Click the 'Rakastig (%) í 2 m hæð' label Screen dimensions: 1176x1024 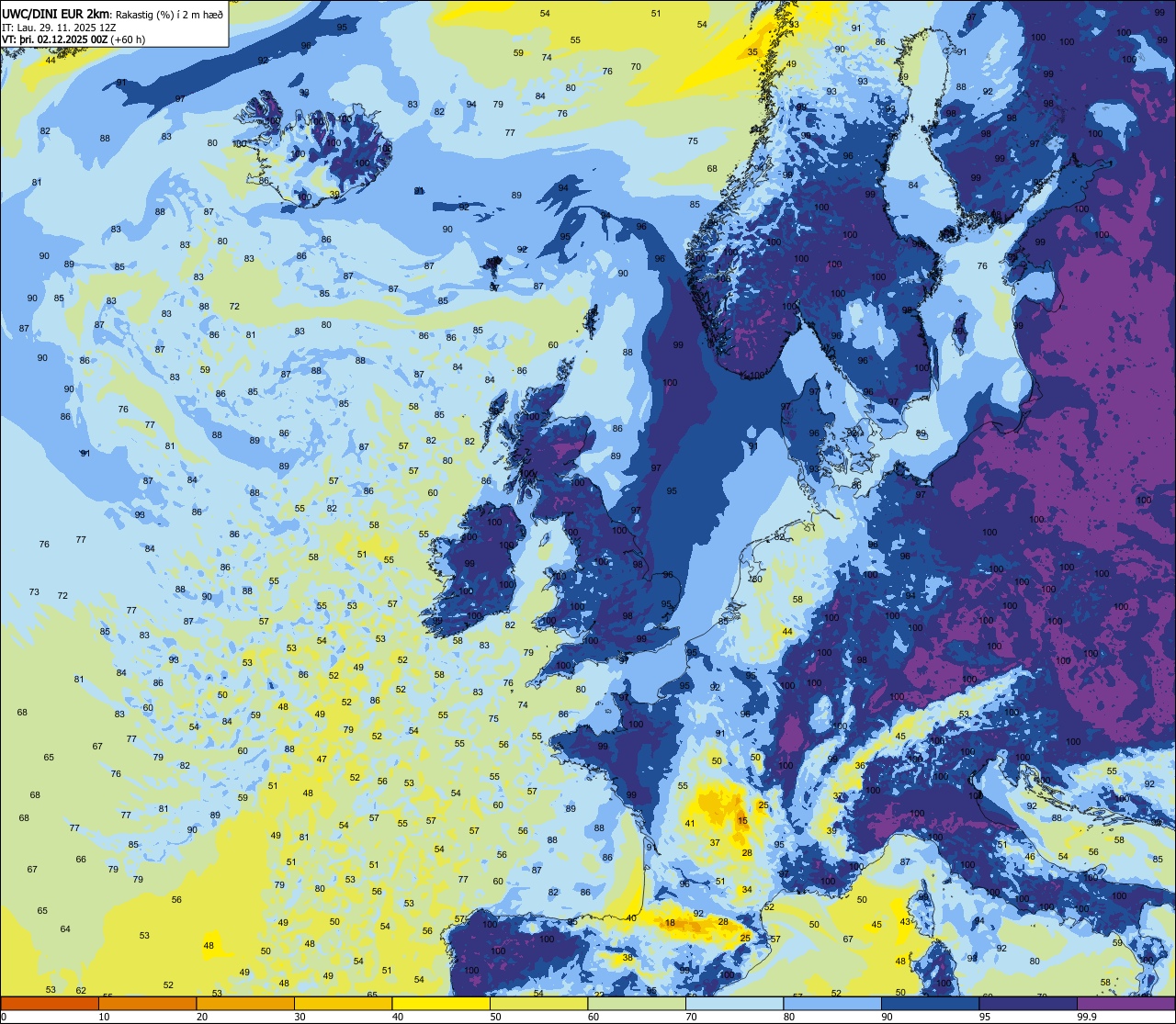pyautogui.click(x=168, y=14)
